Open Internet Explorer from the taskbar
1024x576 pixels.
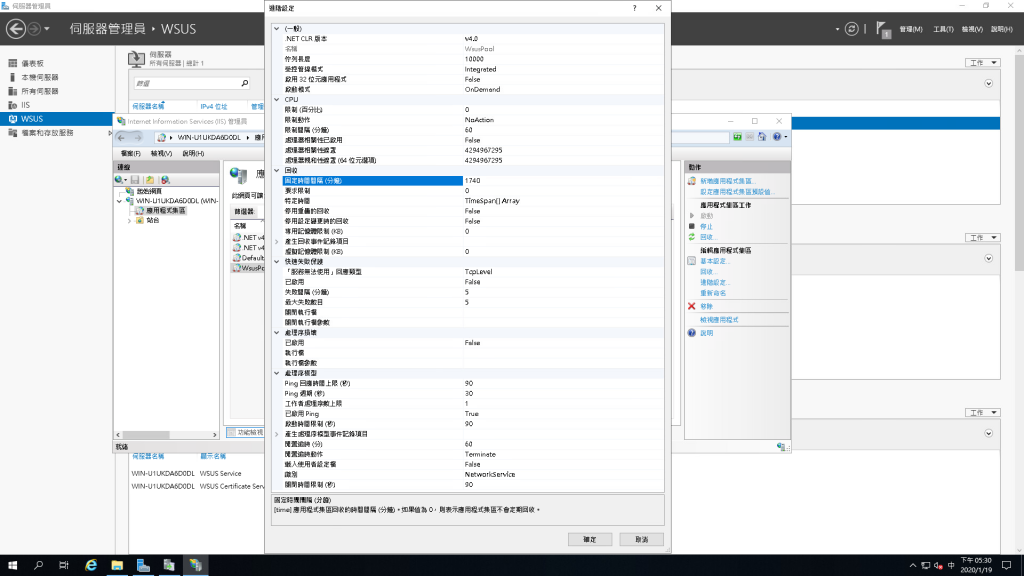tap(91, 565)
